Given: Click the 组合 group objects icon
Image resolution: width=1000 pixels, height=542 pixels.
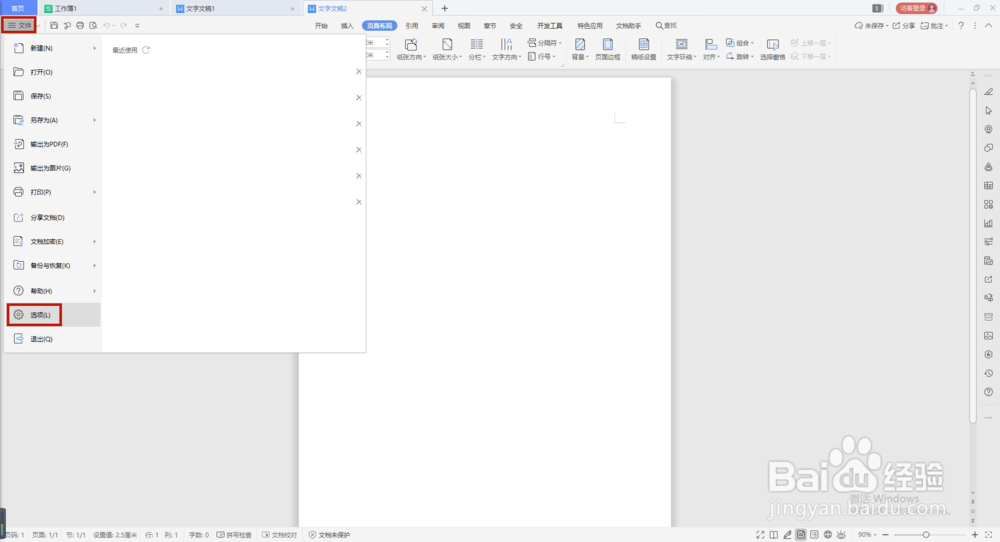Looking at the screenshot, I should [x=730, y=43].
